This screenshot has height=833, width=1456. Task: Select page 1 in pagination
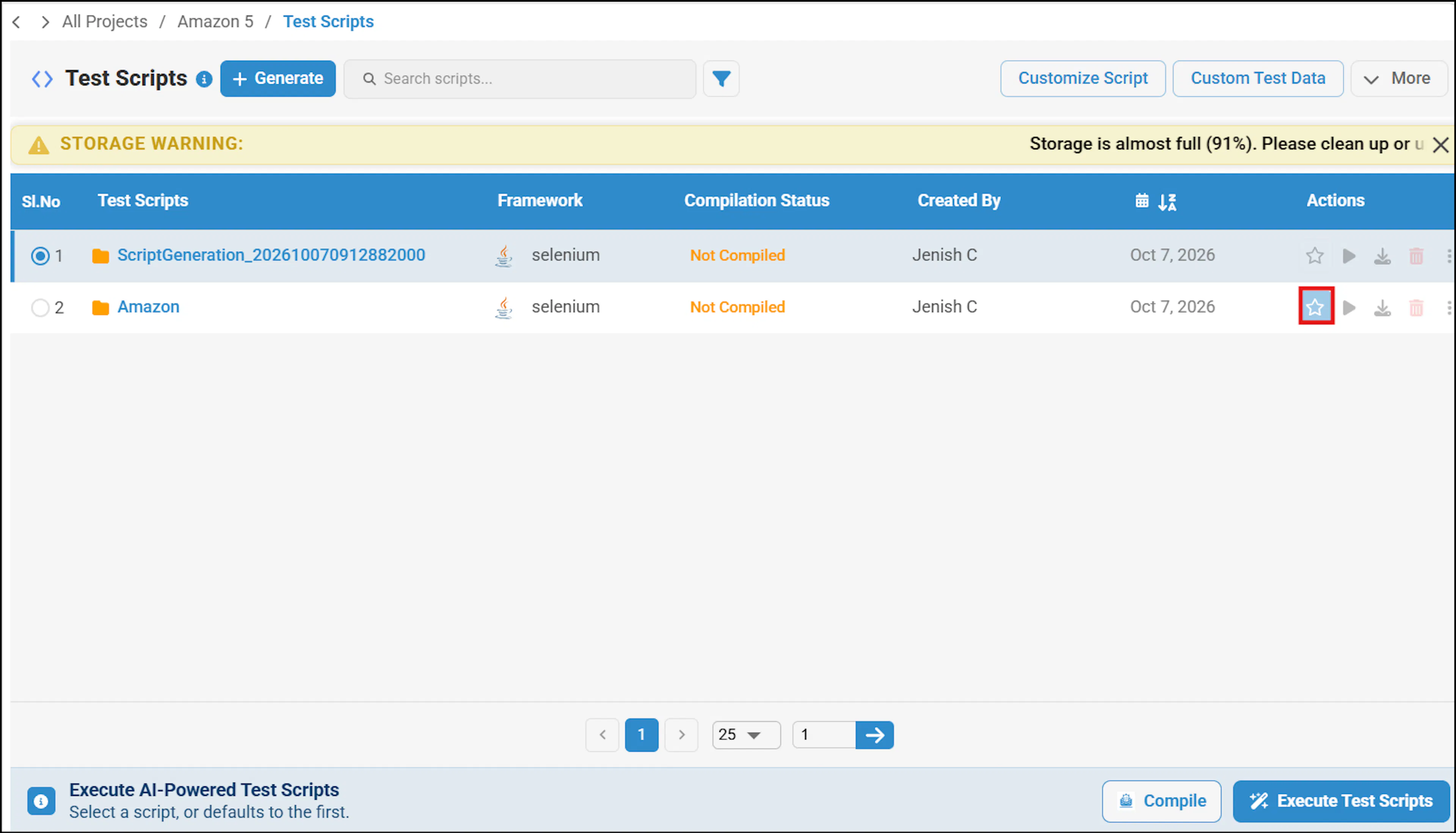tap(641, 734)
